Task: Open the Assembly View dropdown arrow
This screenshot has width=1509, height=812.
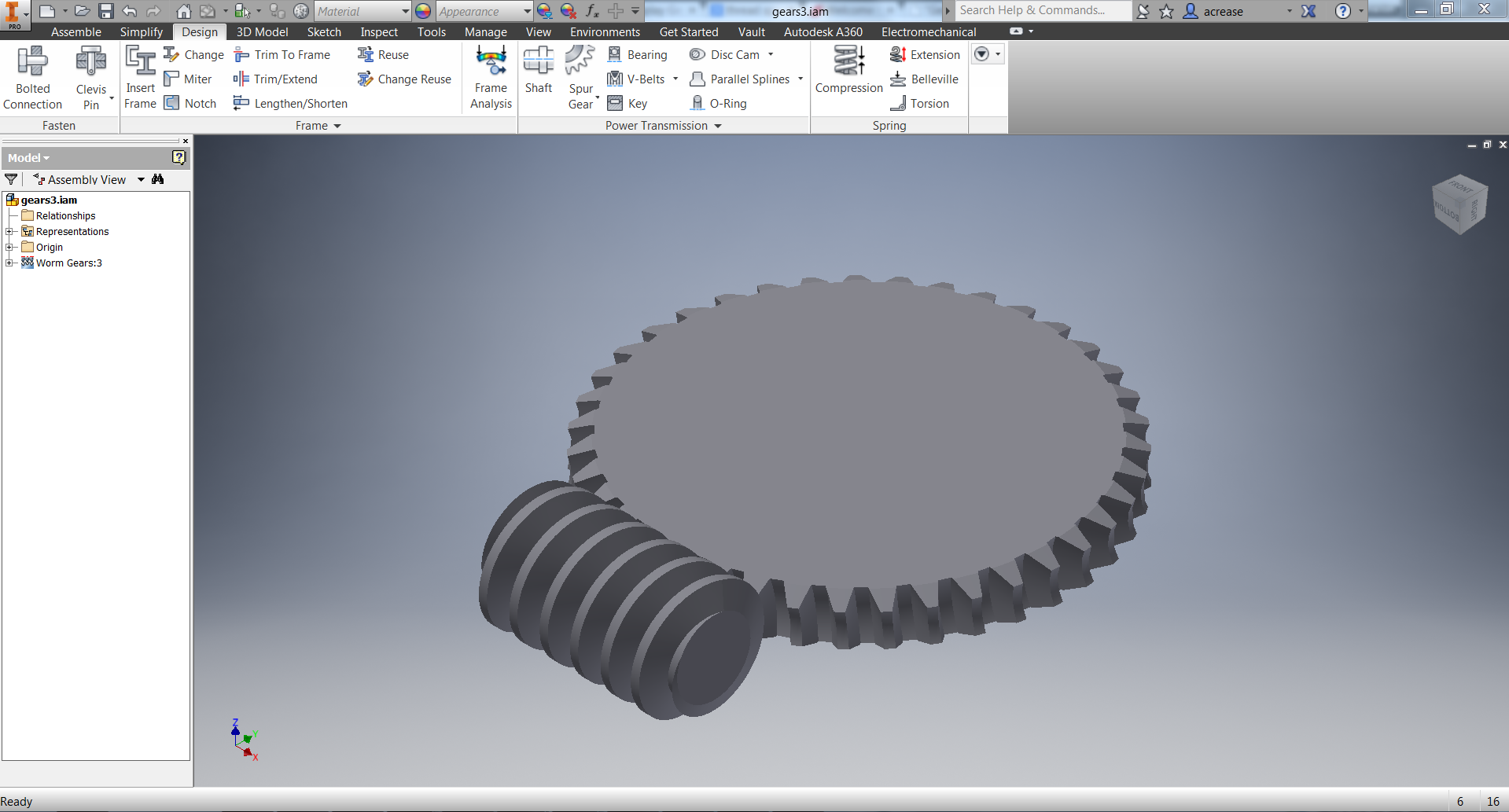Action: pos(141,179)
